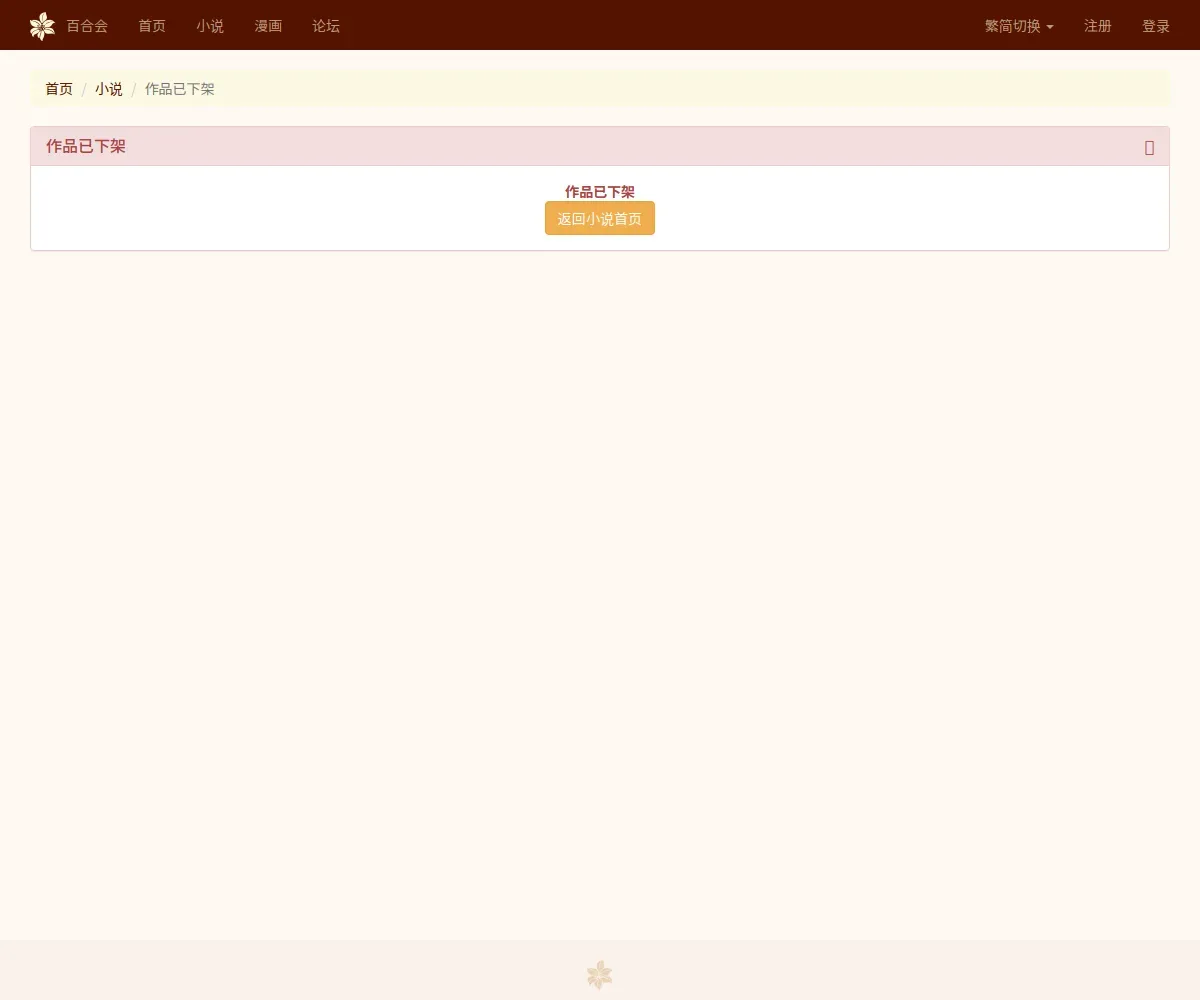The width and height of the screenshot is (1200, 1000).
Task: Click the bold 作品已下架 message text
Action: [x=600, y=192]
